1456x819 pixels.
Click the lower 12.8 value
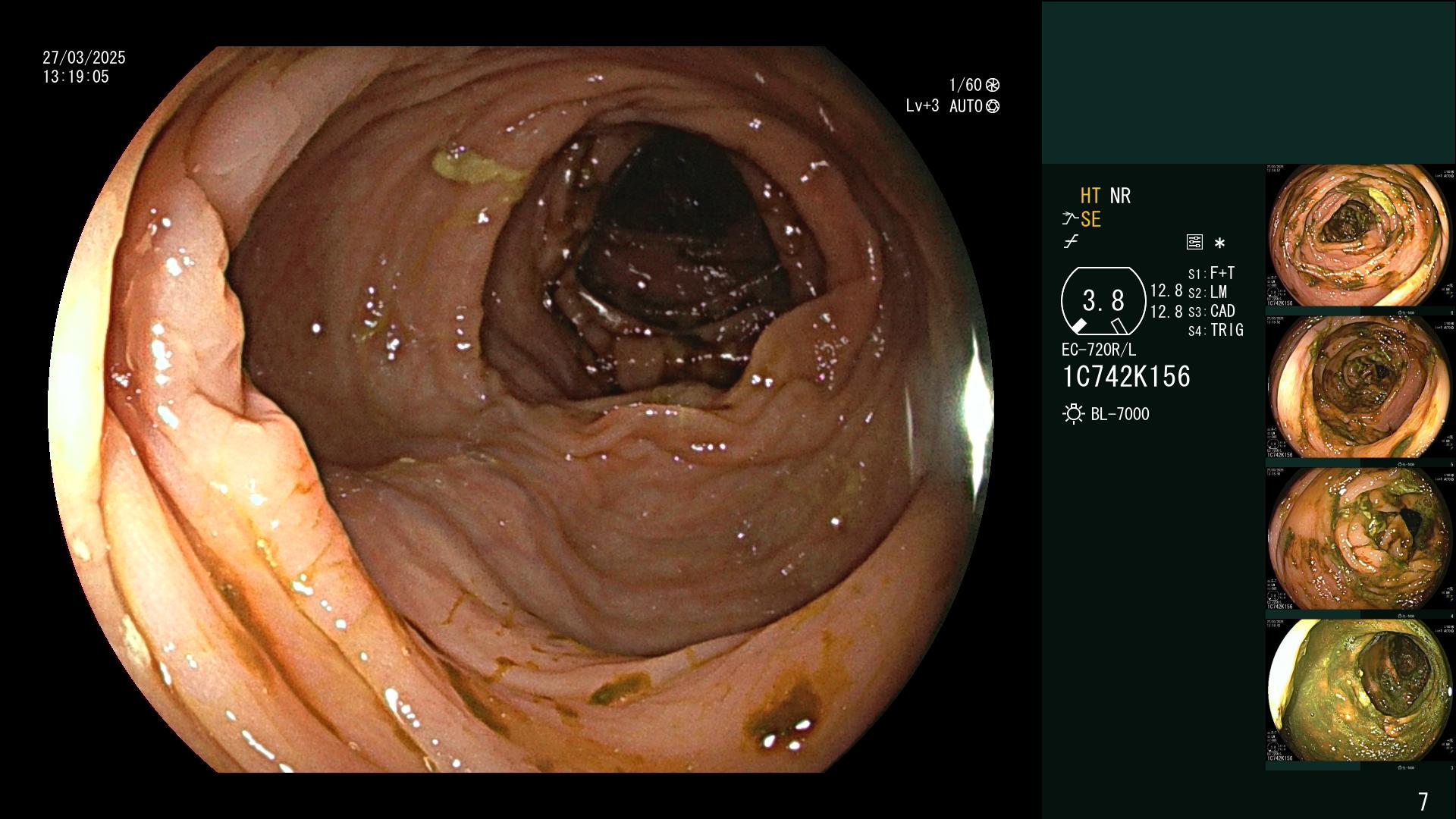click(x=1166, y=312)
